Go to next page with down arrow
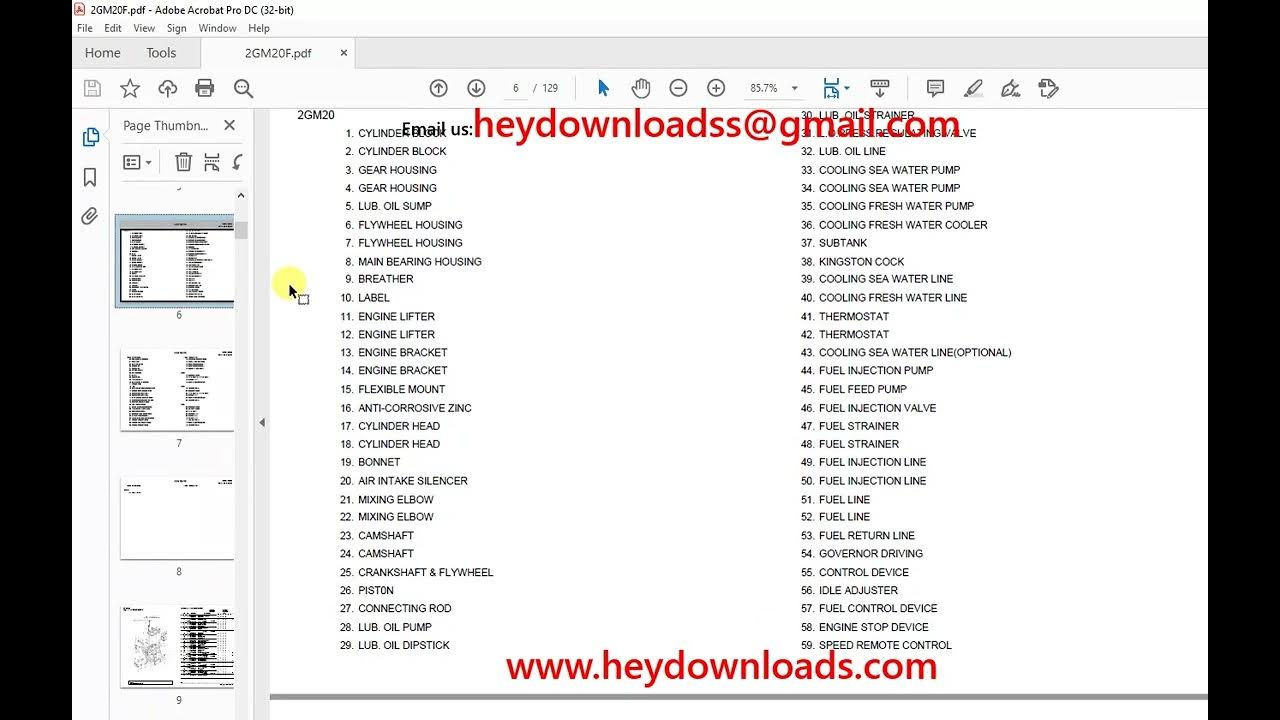 coord(476,88)
